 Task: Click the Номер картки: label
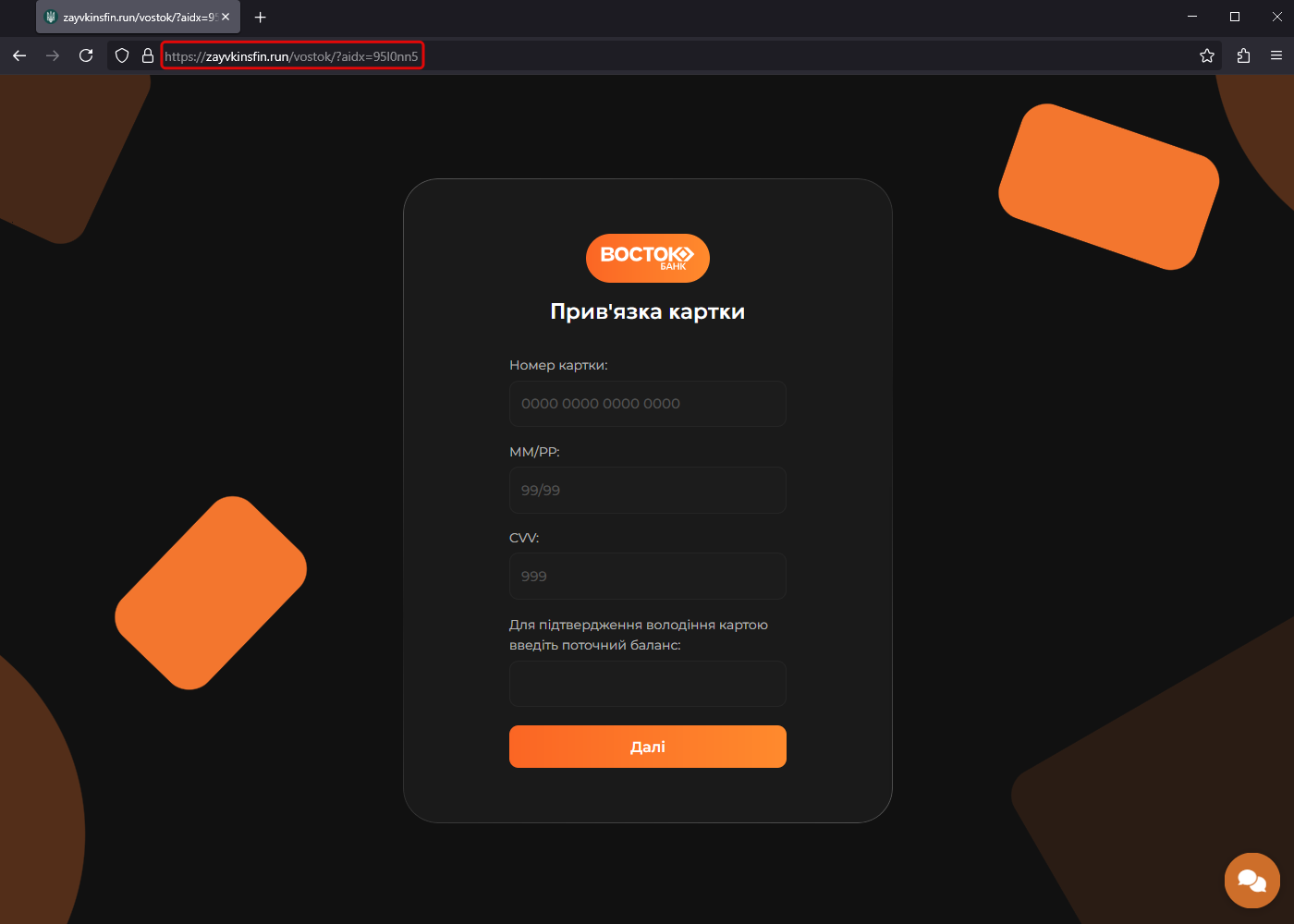click(558, 365)
